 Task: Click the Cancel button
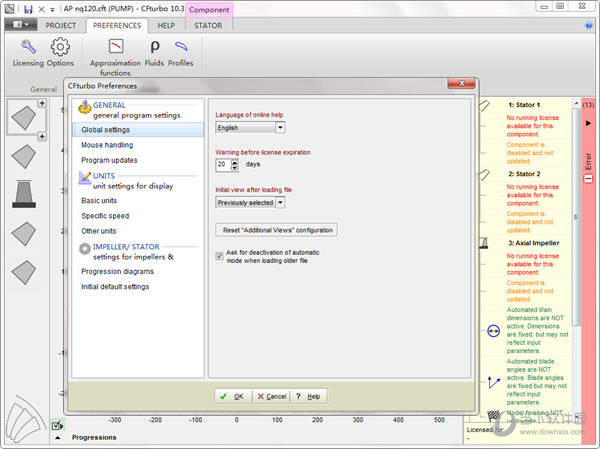click(x=271, y=397)
